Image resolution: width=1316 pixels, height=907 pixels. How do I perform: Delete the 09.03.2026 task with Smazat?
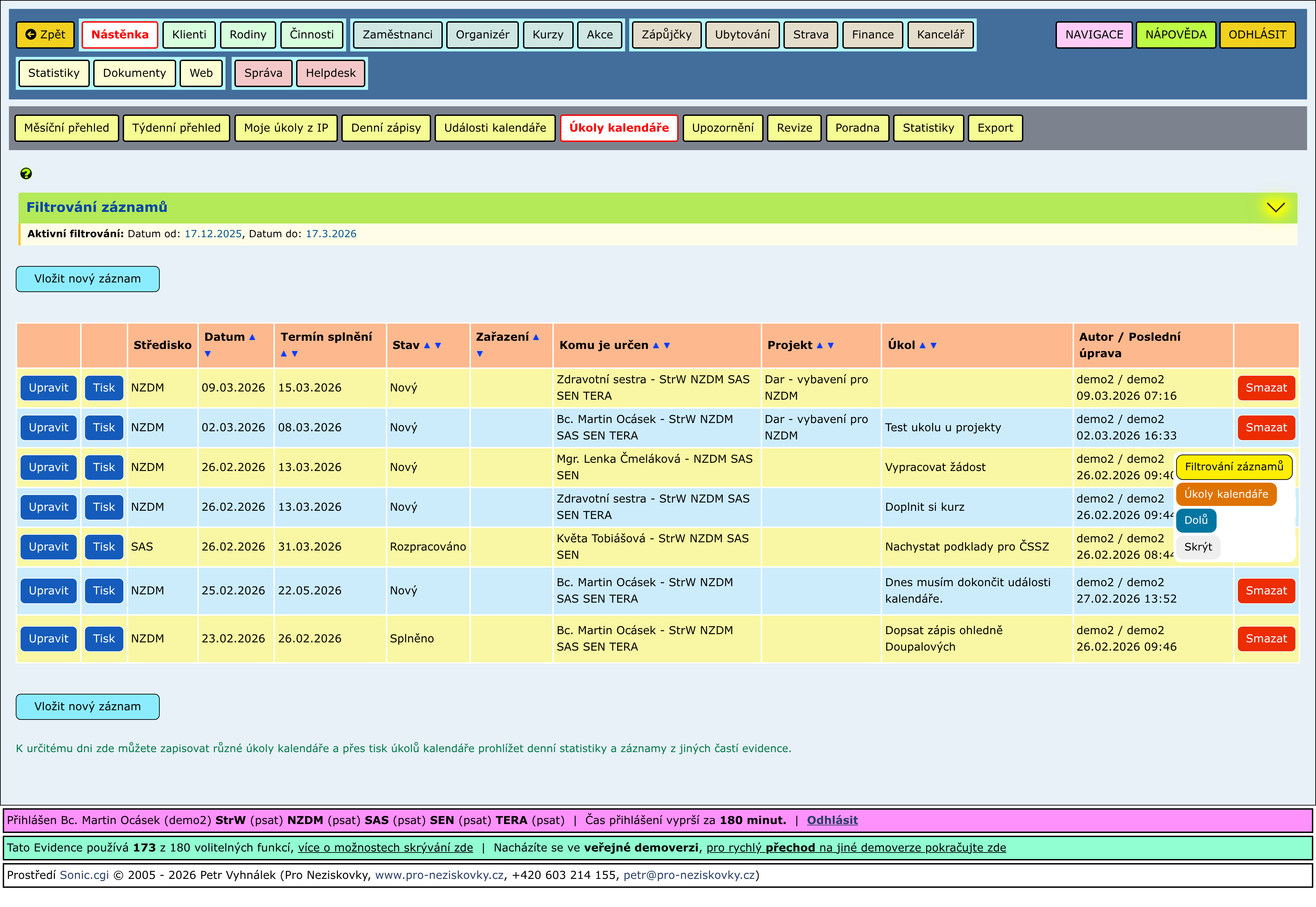click(1266, 388)
